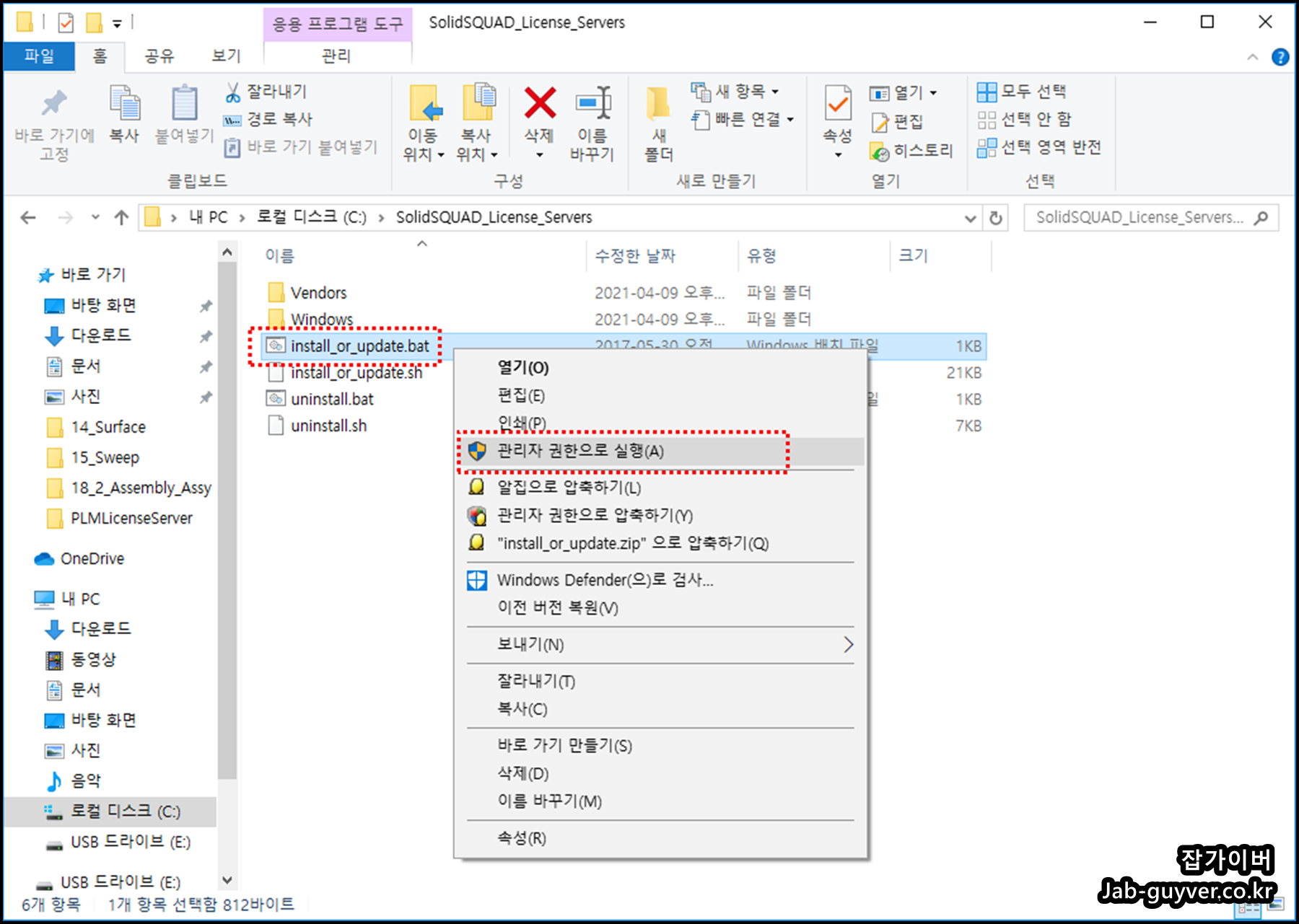Choose 열기(O) in context menu
Screen dimensions: 1299x924
tap(523, 368)
